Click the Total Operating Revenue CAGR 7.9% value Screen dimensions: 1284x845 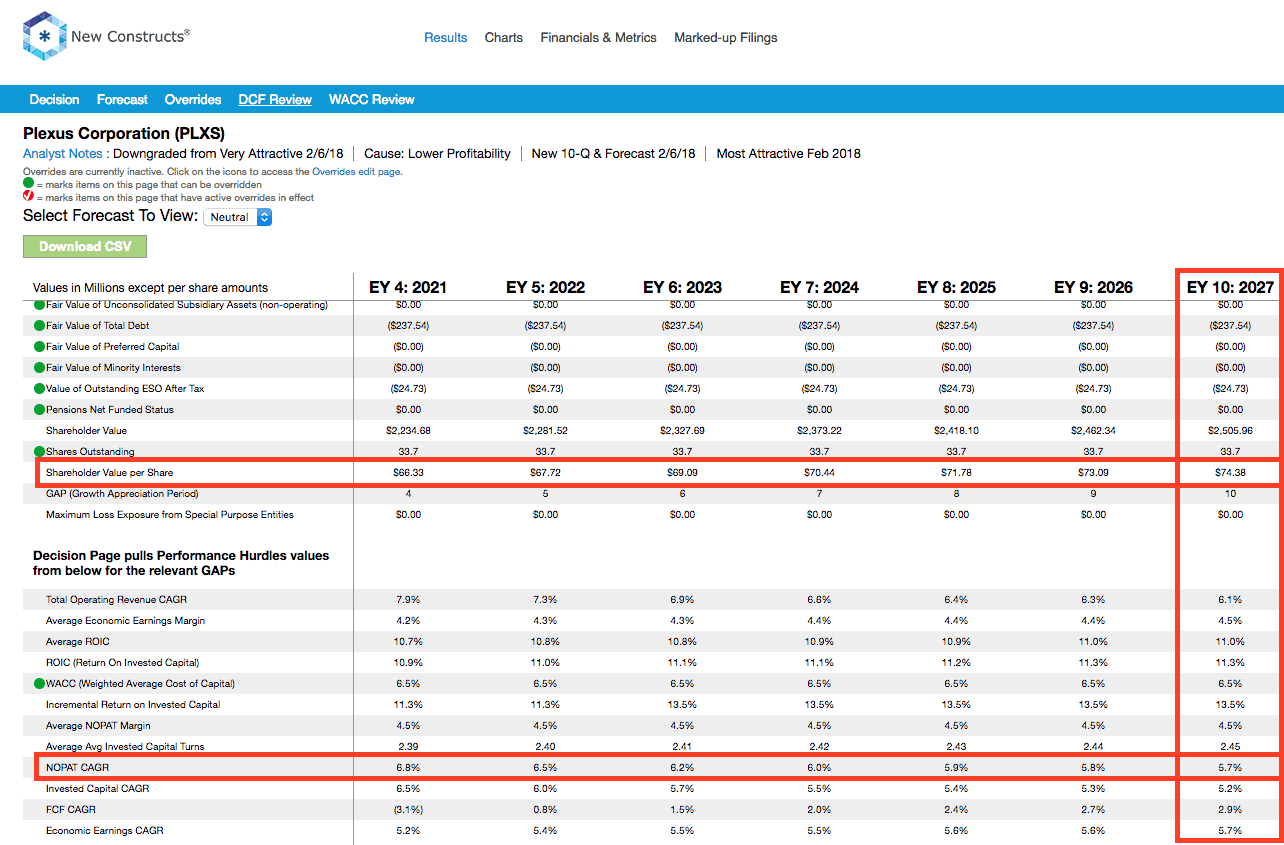(408, 599)
